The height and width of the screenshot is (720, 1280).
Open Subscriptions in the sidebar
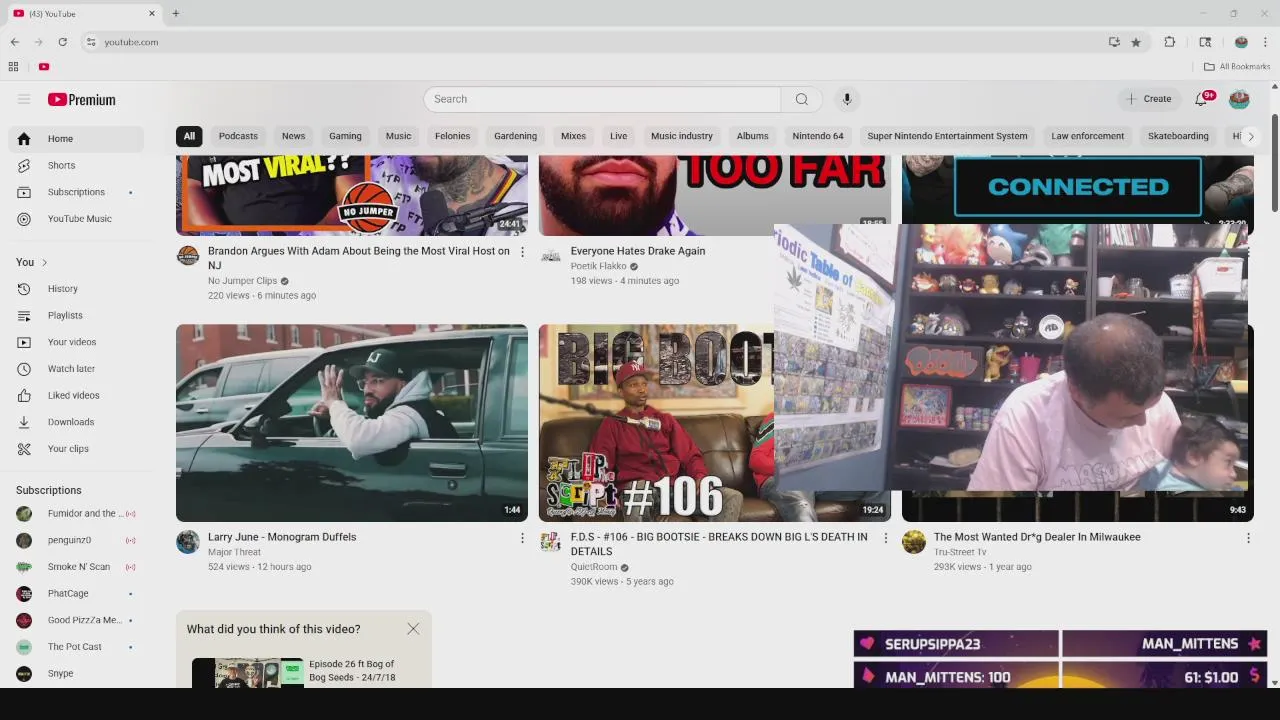click(x=76, y=192)
